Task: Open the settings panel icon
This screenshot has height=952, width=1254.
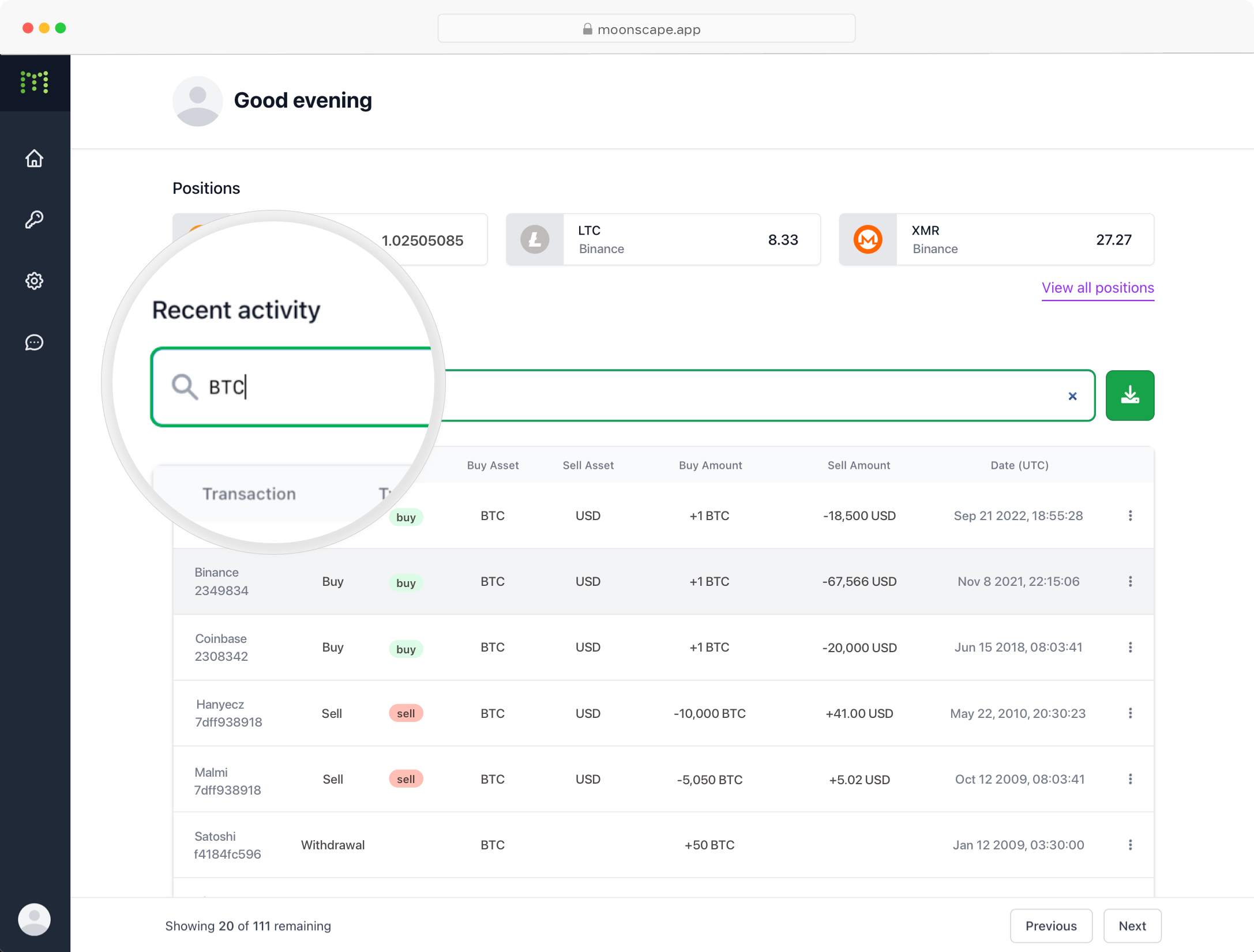Action: point(35,281)
